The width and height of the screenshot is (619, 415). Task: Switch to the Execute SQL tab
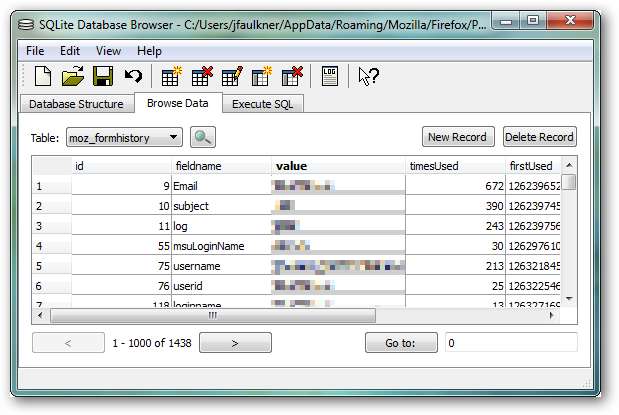pyautogui.click(x=263, y=103)
